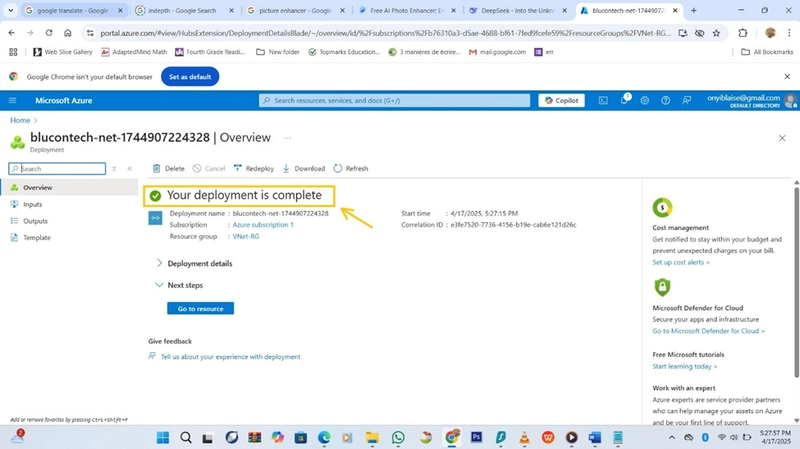
Task: Open the notifications bell
Action: 624,100
